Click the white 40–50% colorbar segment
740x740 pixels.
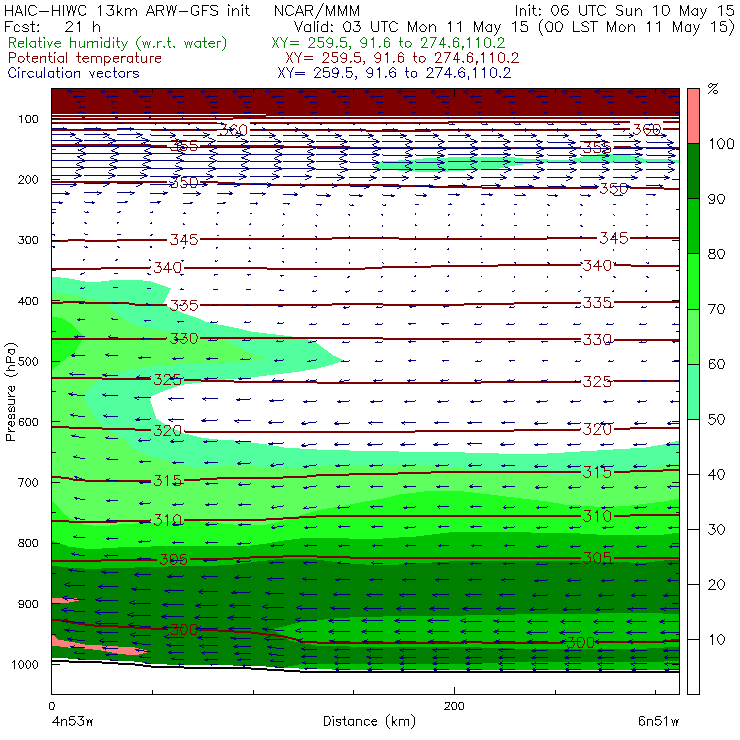coord(693,447)
